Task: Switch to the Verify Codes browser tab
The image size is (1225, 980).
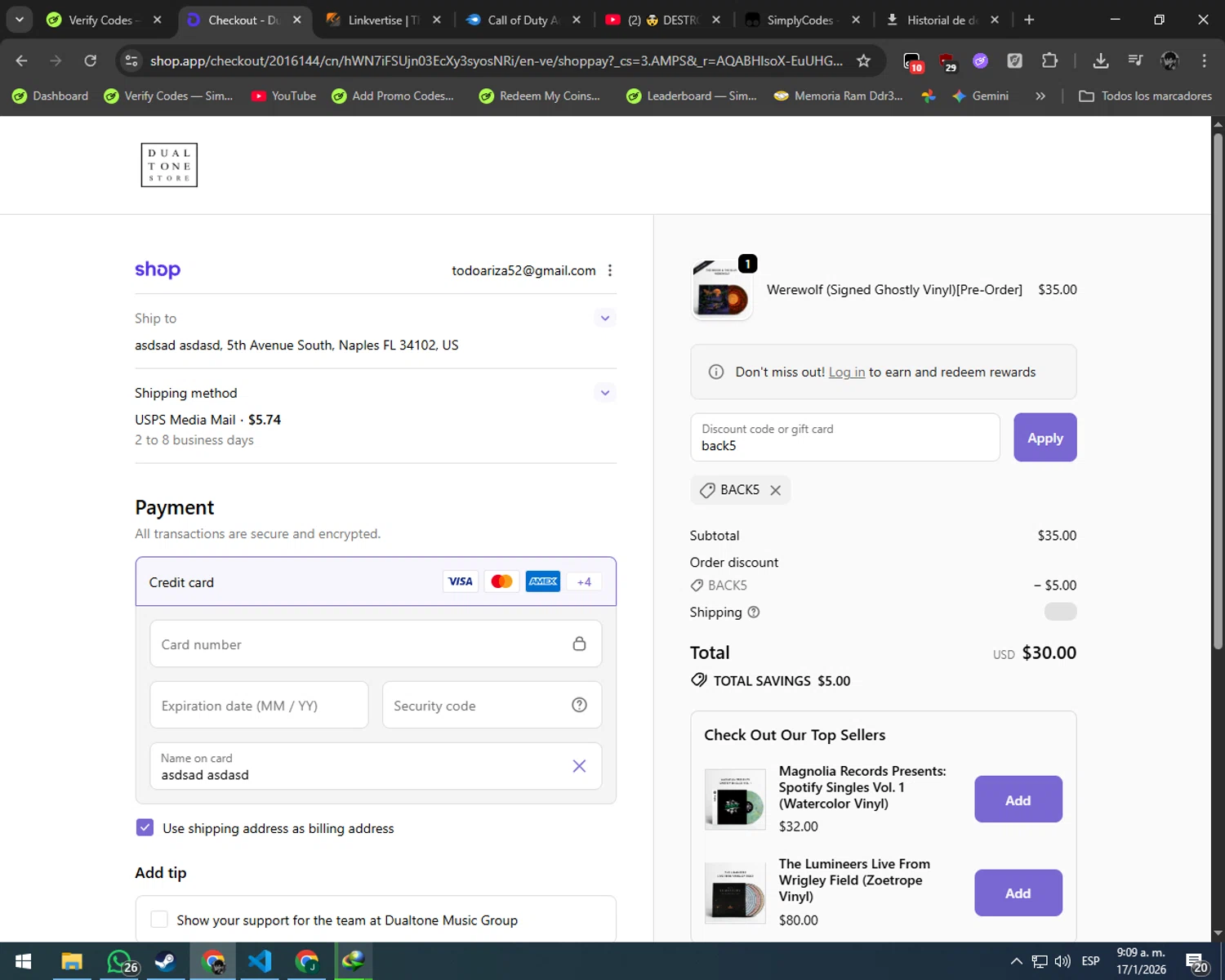Action: 105,20
